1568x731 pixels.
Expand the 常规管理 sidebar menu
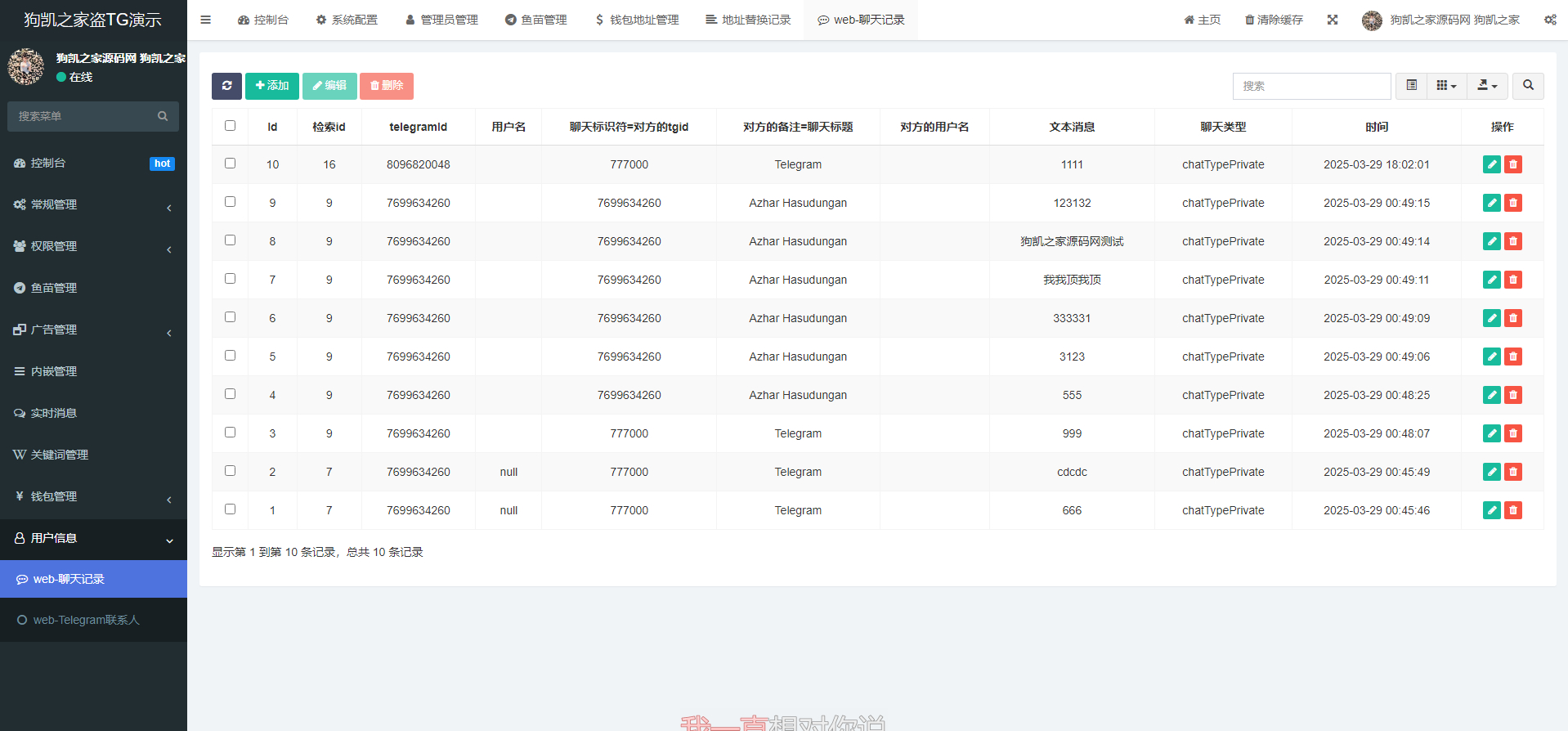[93, 204]
